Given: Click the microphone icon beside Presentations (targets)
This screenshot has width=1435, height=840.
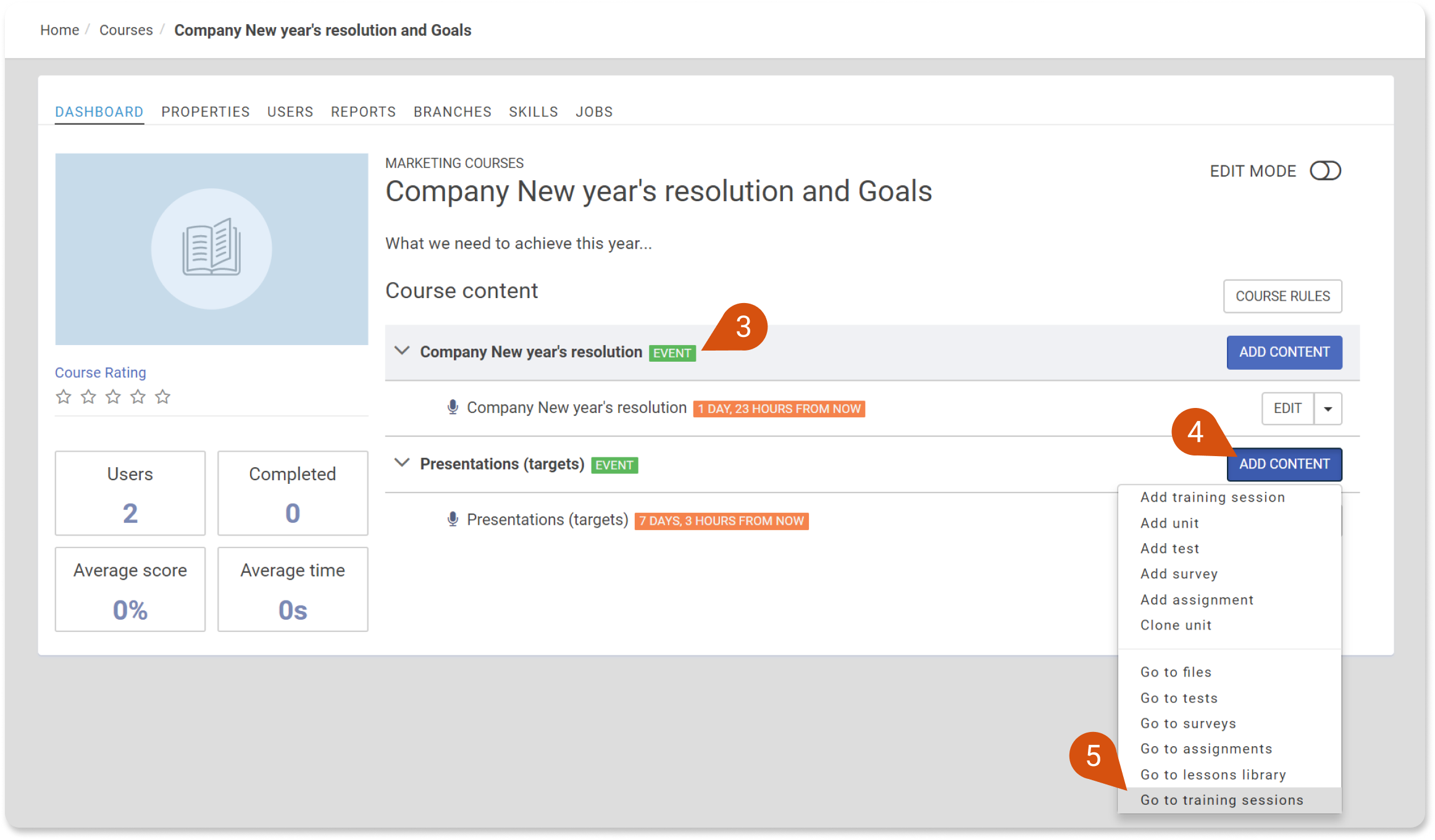Looking at the screenshot, I should [x=453, y=520].
